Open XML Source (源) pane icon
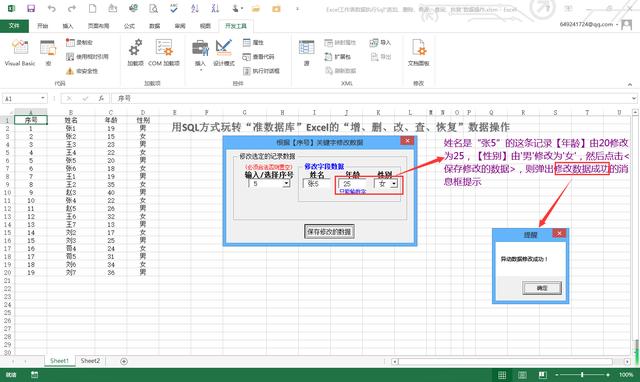 pos(306,53)
